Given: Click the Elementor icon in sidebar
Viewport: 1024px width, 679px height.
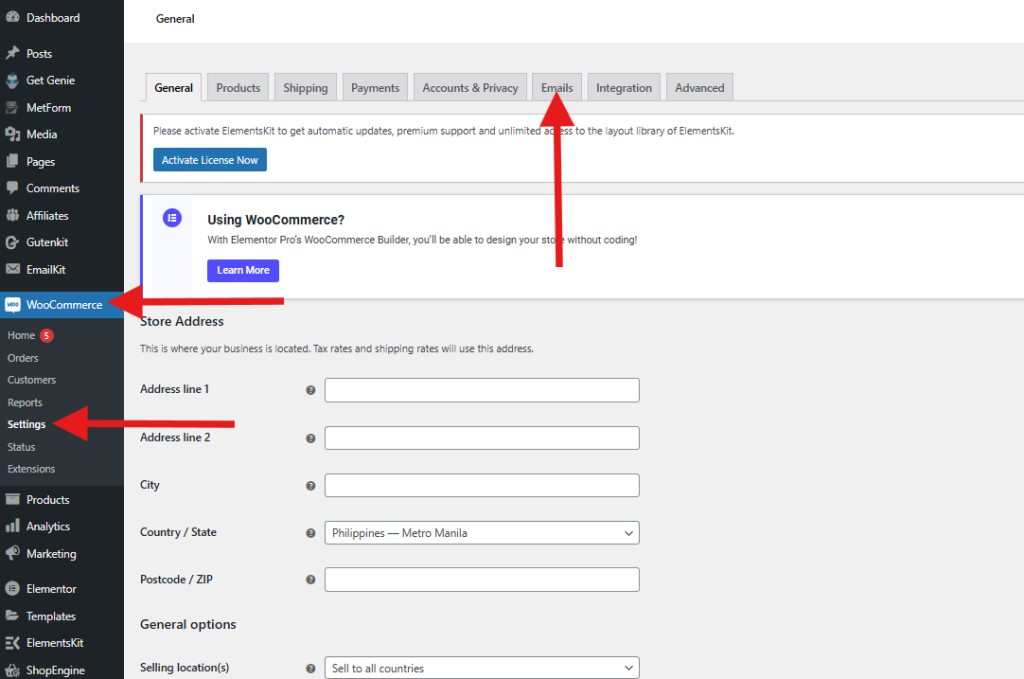Looking at the screenshot, I should click(x=12, y=589).
